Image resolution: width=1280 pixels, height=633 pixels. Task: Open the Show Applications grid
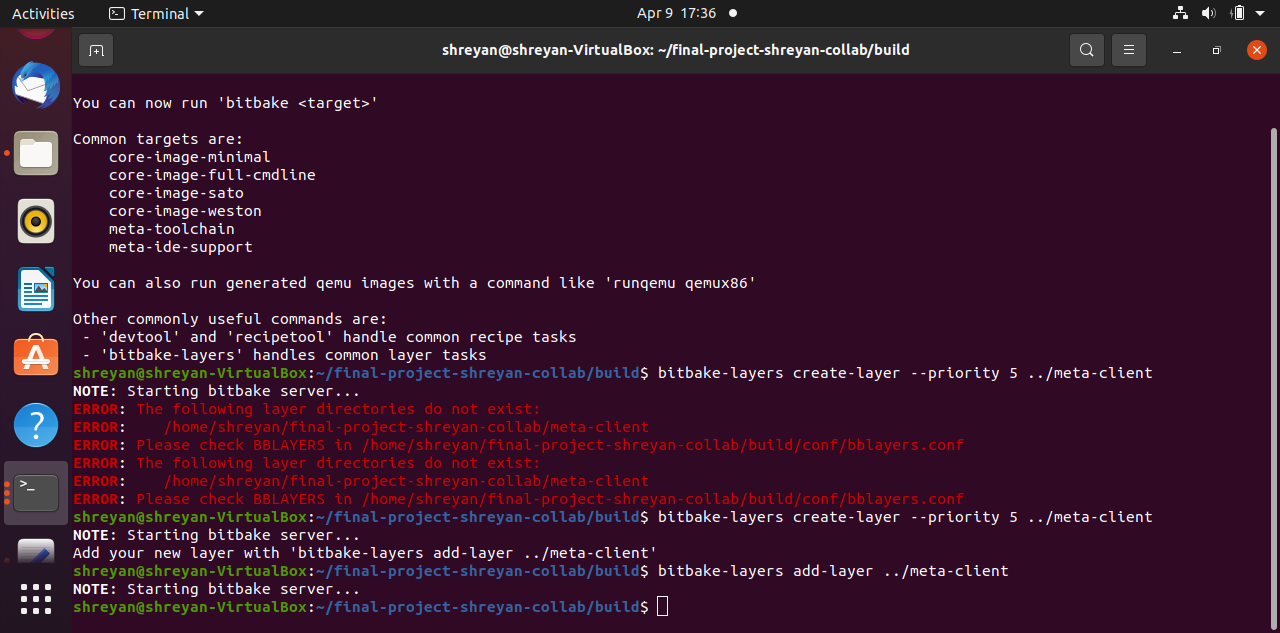click(36, 600)
